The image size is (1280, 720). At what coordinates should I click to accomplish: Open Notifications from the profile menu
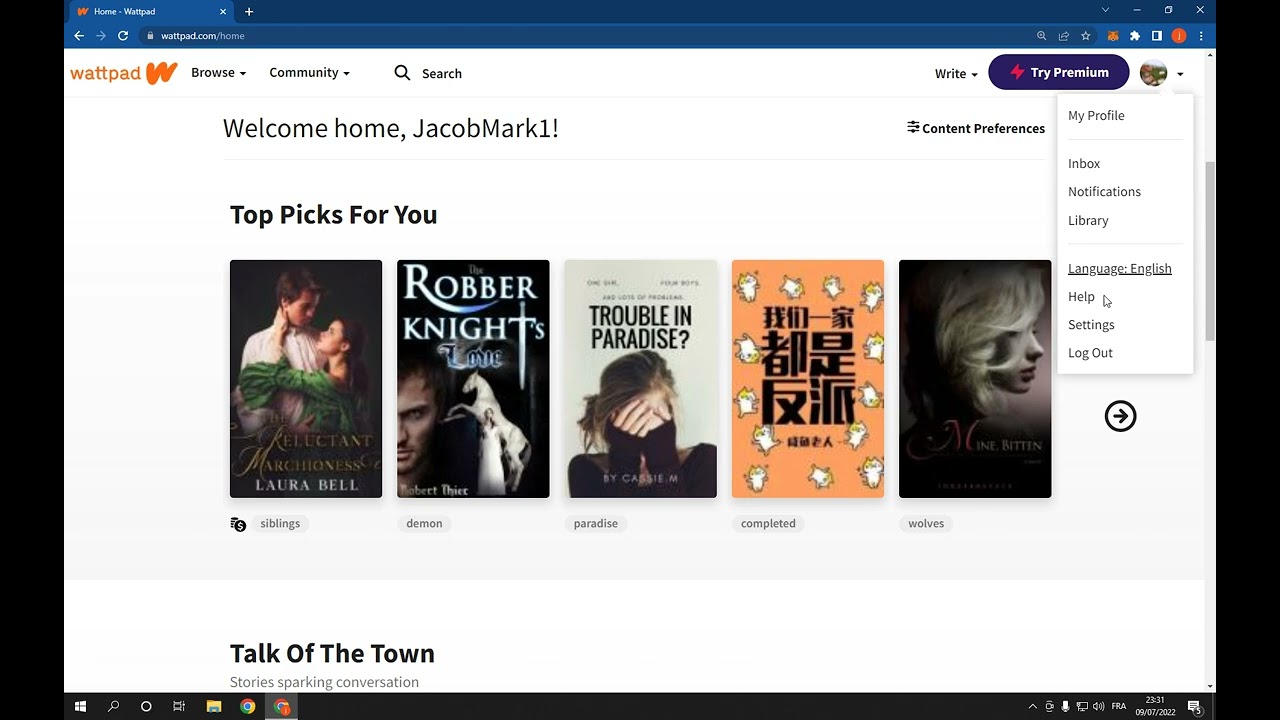pos(1104,192)
